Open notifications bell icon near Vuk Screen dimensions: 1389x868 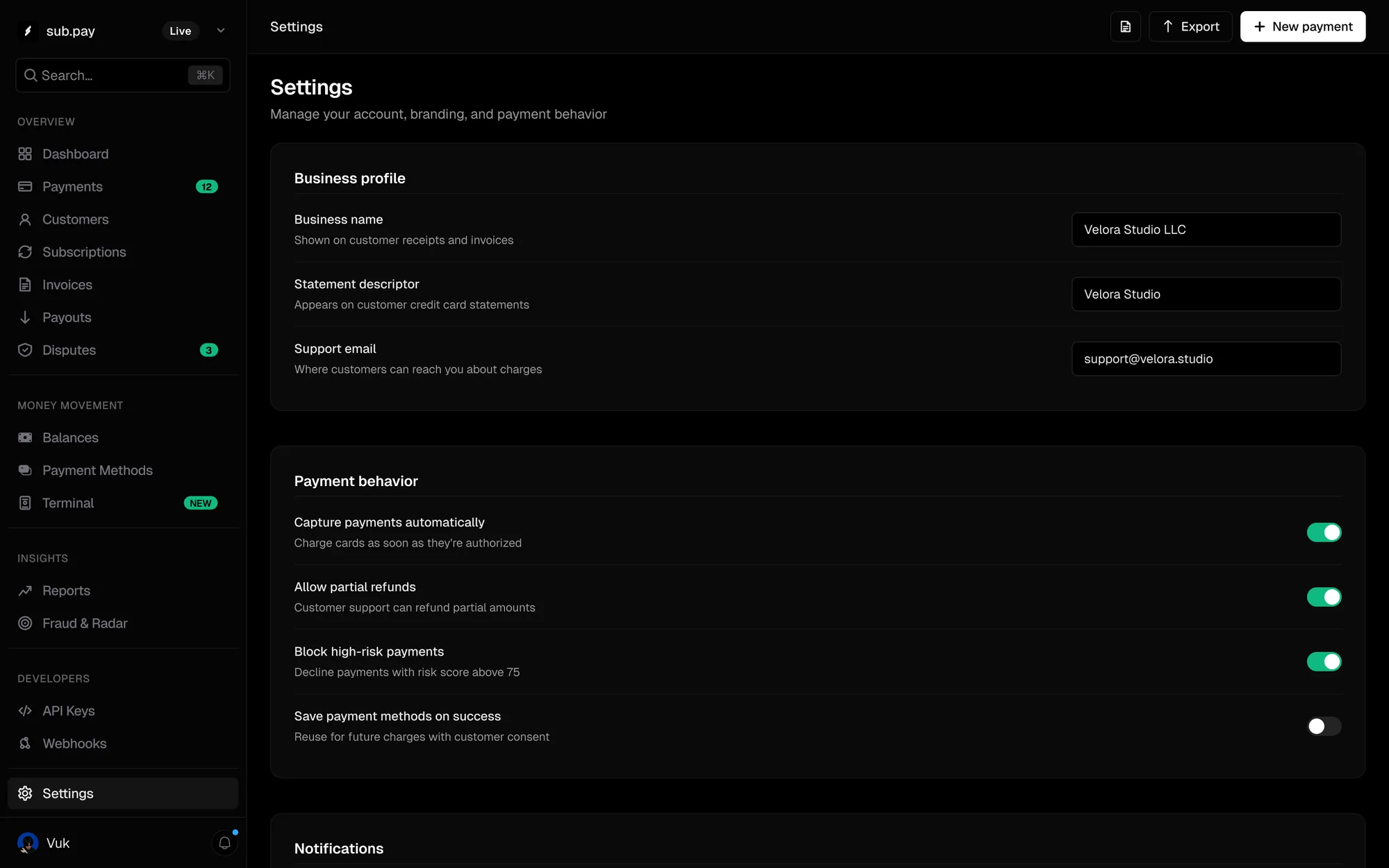pos(224,843)
